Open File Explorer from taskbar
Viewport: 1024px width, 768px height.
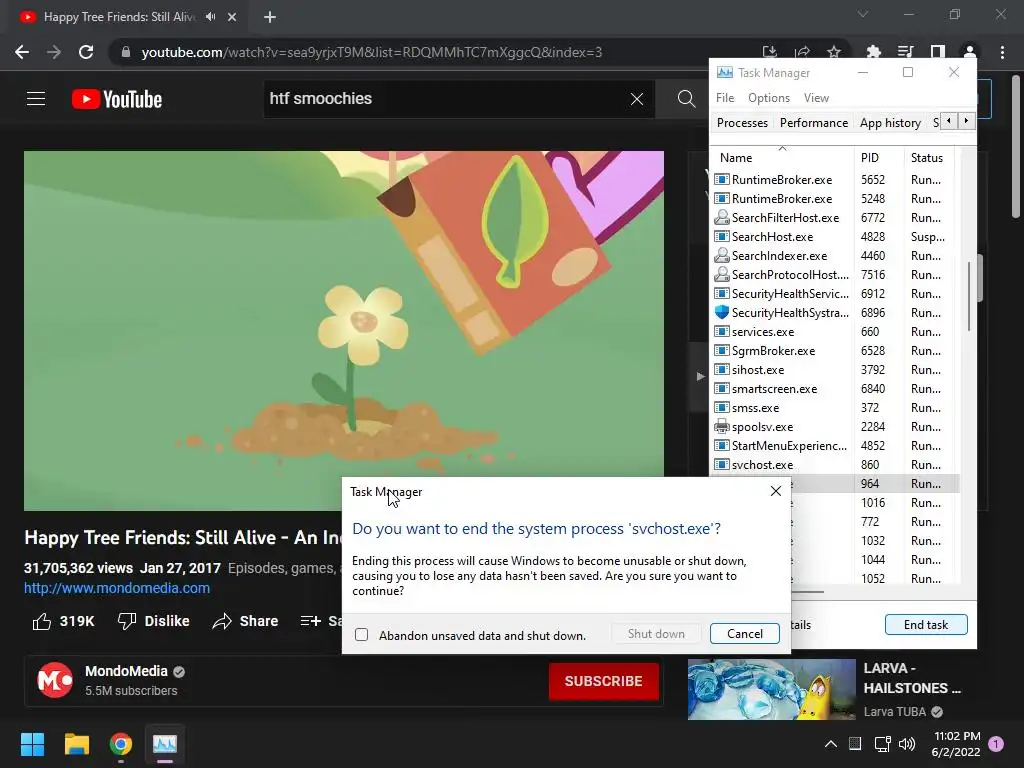tap(76, 744)
